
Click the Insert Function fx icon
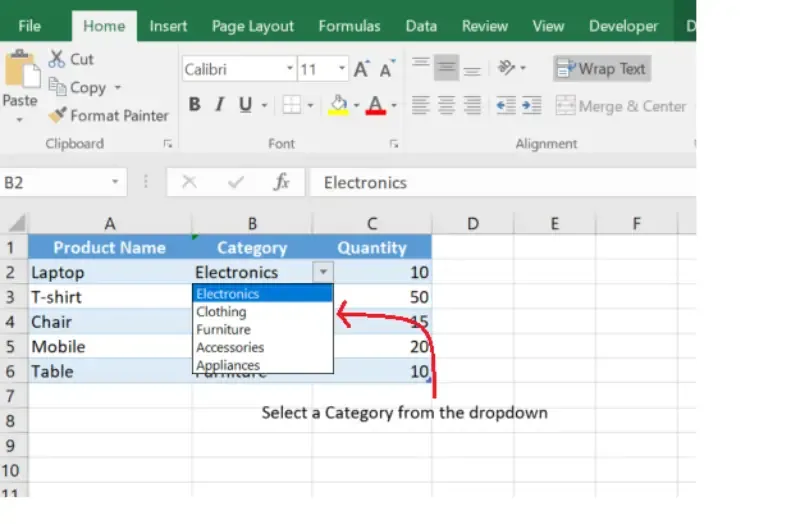pos(281,182)
